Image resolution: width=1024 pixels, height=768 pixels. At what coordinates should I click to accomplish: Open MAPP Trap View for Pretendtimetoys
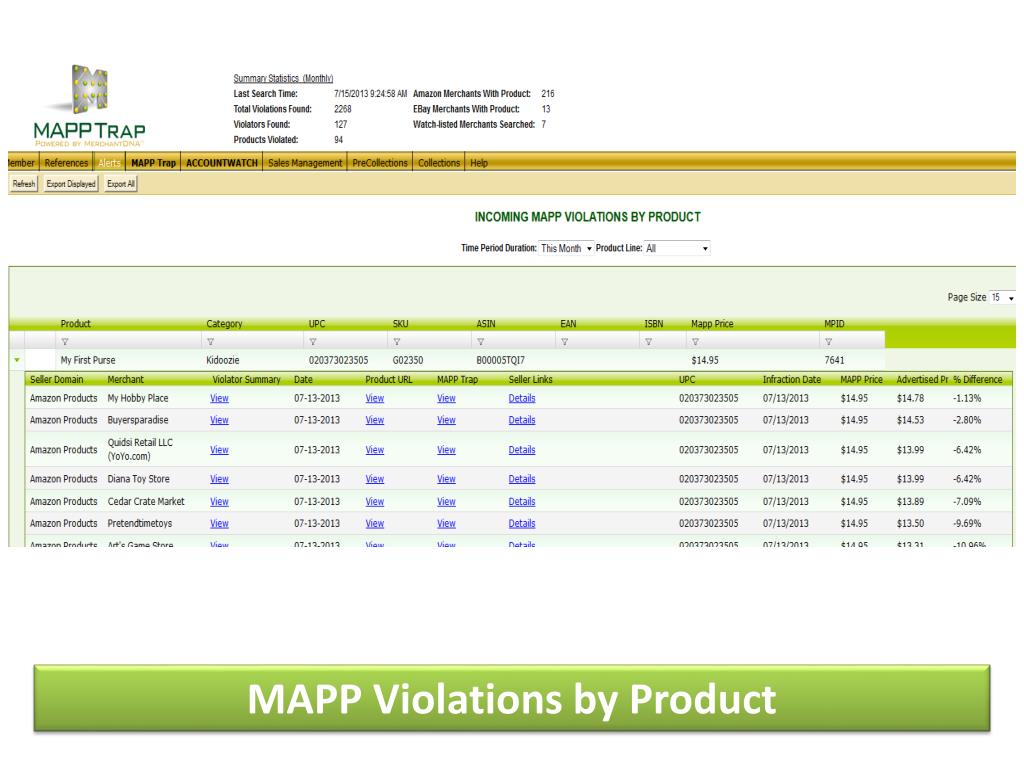tap(446, 523)
